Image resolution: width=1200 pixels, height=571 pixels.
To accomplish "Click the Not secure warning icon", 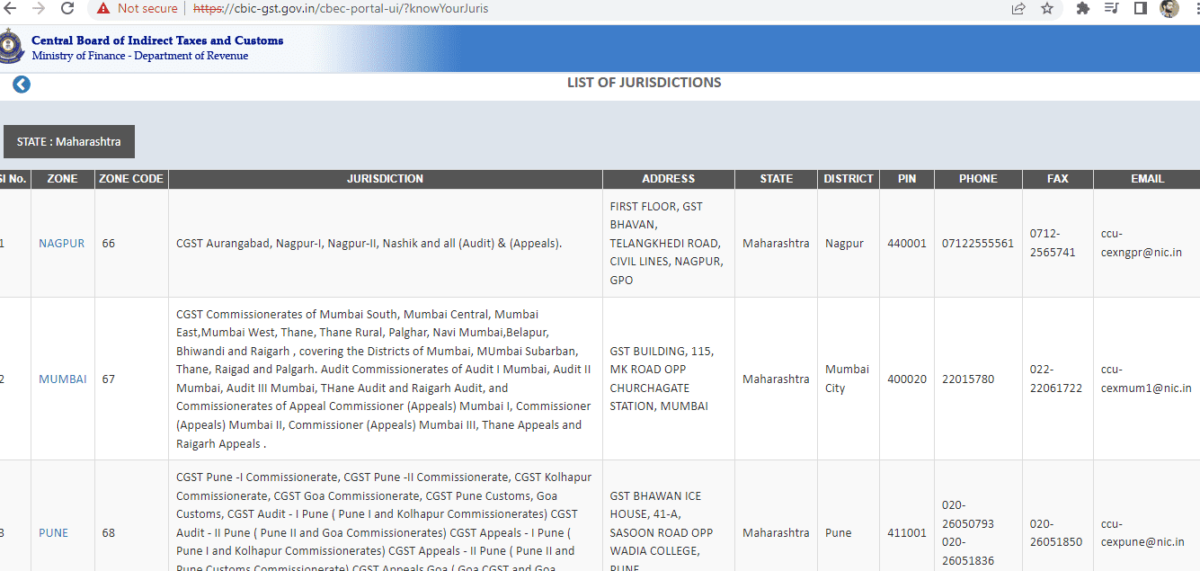I will (104, 9).
